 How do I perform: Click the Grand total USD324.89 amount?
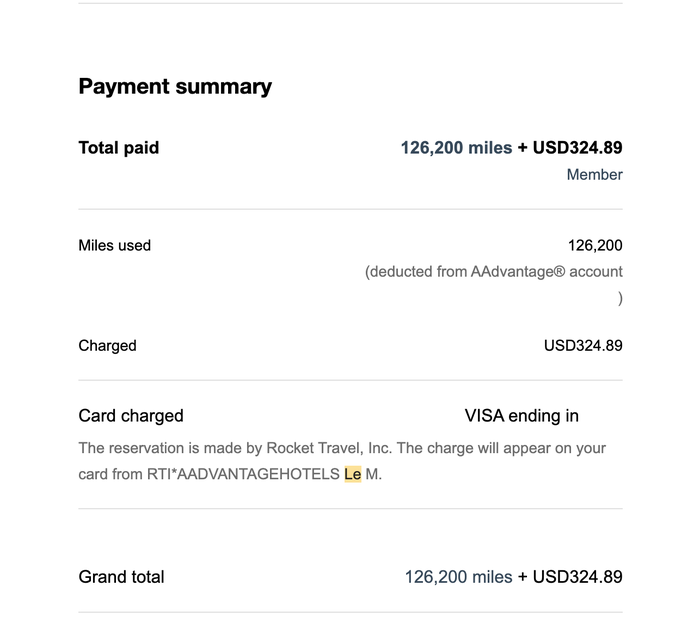pos(577,577)
